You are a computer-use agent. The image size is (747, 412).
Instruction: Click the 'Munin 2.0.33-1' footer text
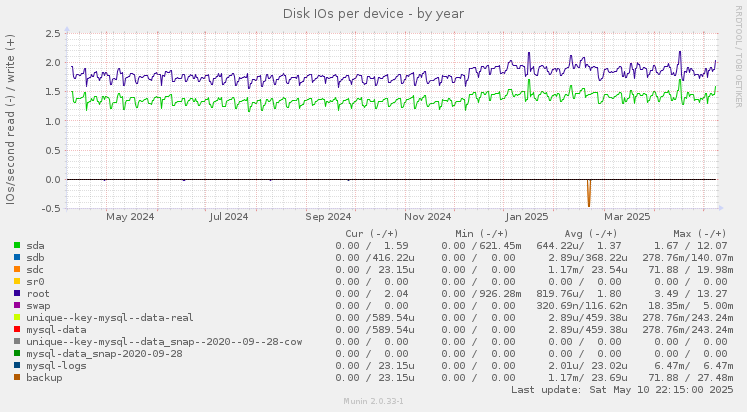tap(374, 402)
